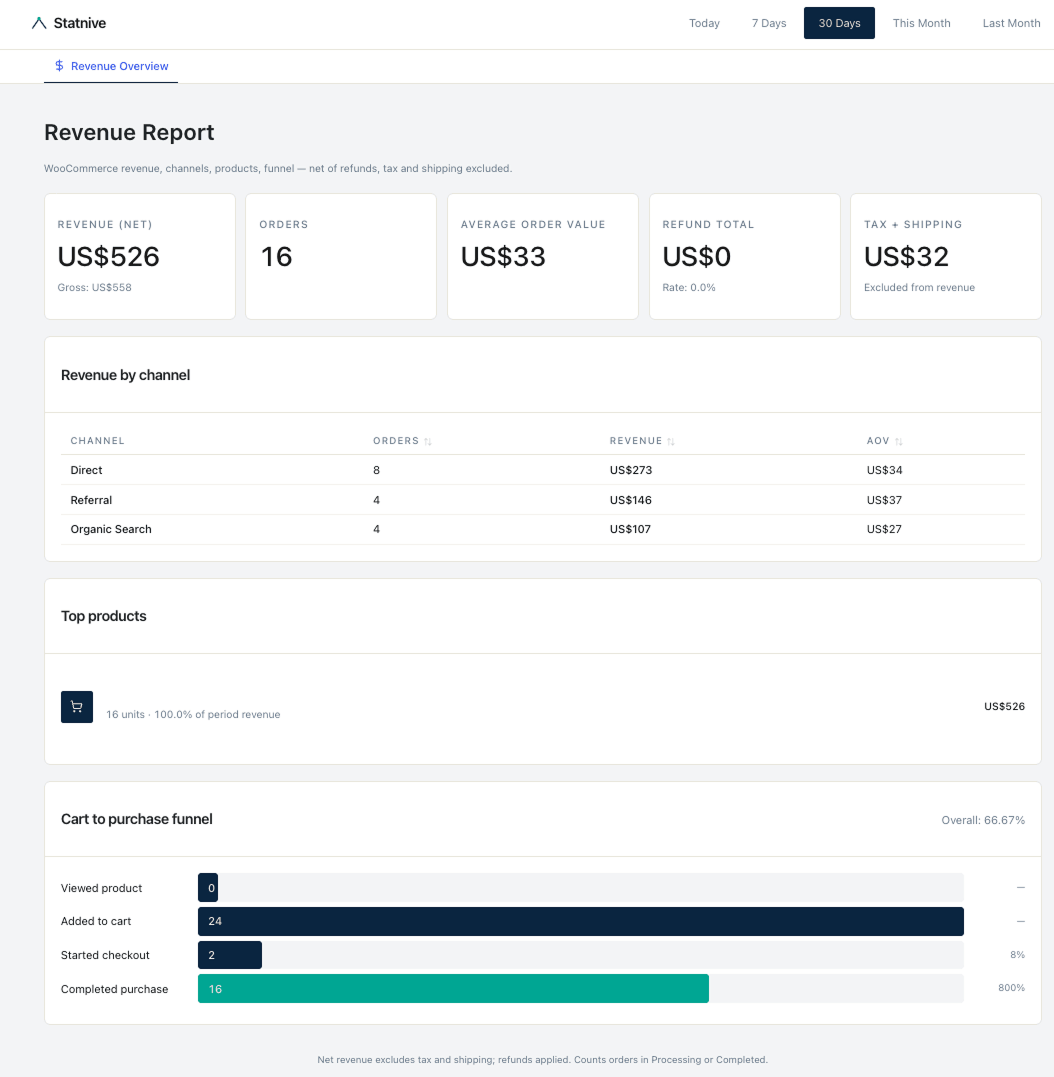
Task: Click the Excluded from revenue text
Action: click(x=919, y=288)
